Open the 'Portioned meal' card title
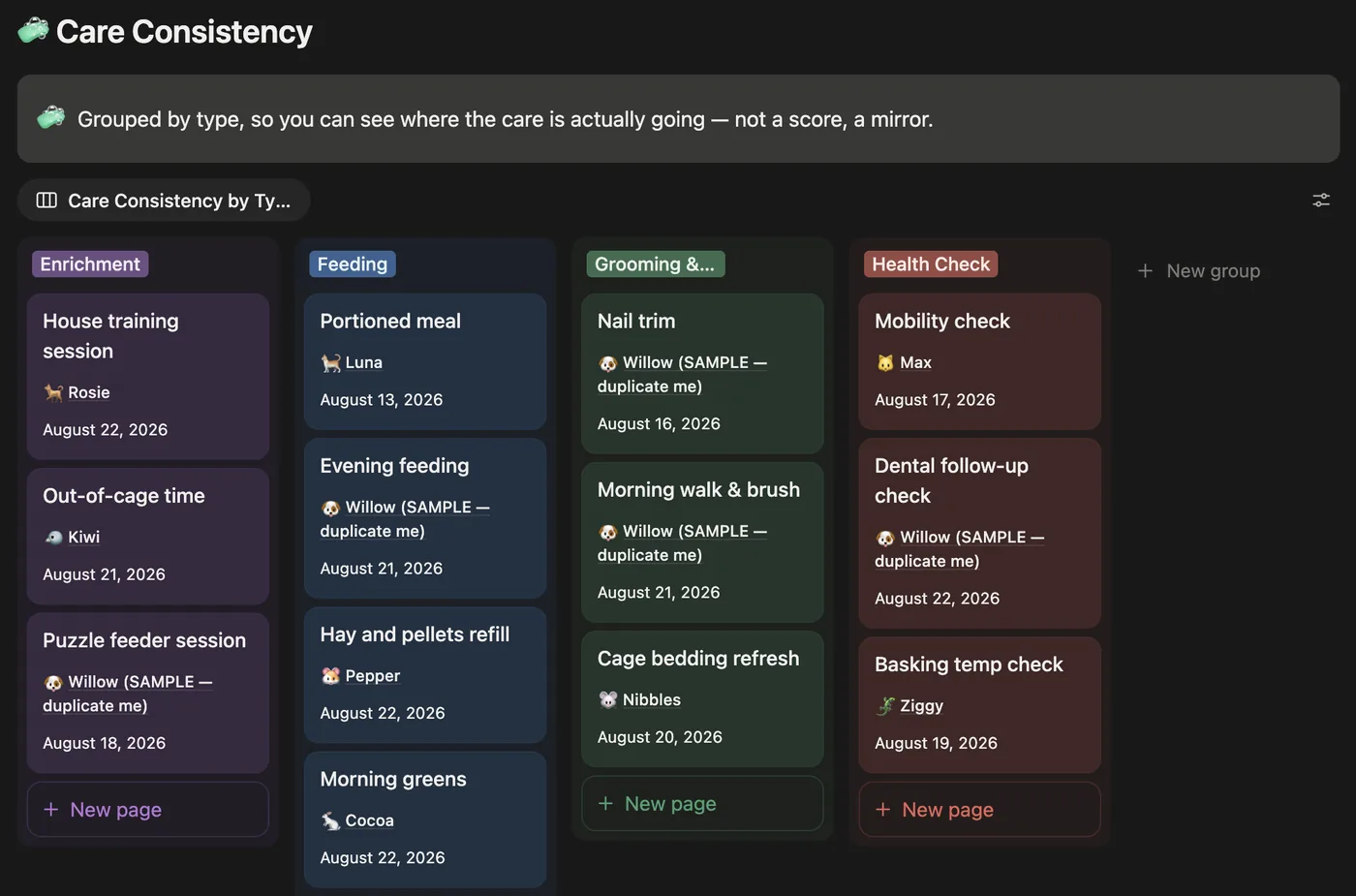This screenshot has width=1356, height=896. [390, 322]
